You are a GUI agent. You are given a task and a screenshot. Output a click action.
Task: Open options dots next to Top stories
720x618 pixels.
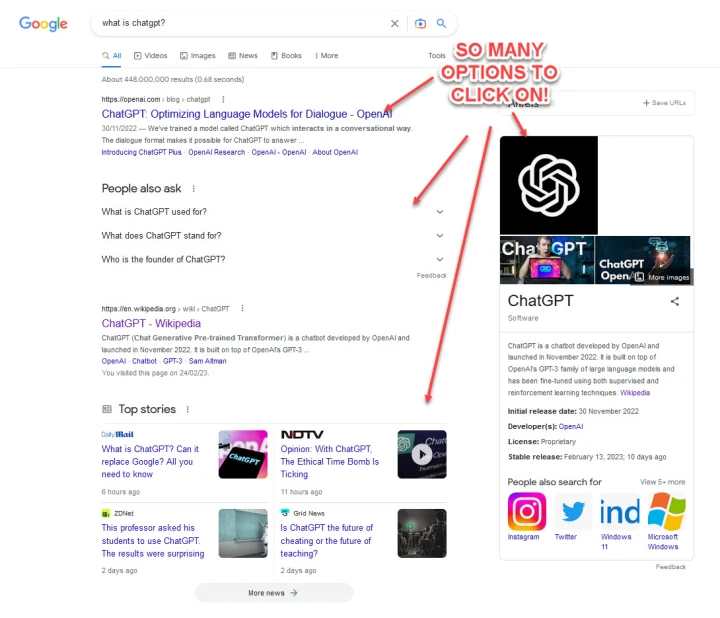pyautogui.click(x=187, y=409)
